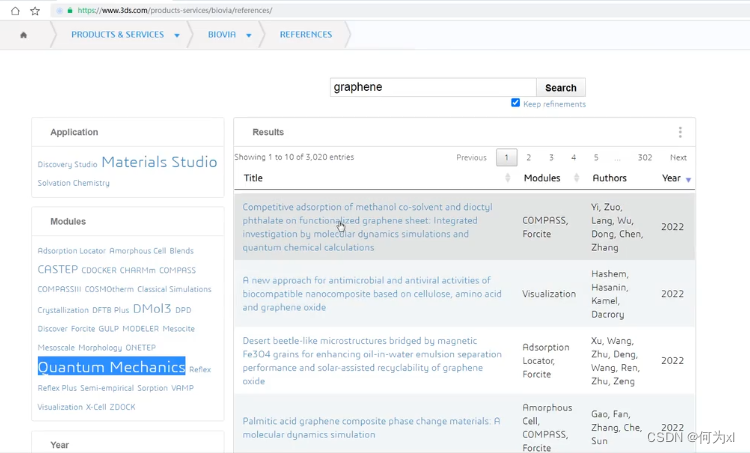
Task: Filter by CDOCKER module
Action: [99, 270]
